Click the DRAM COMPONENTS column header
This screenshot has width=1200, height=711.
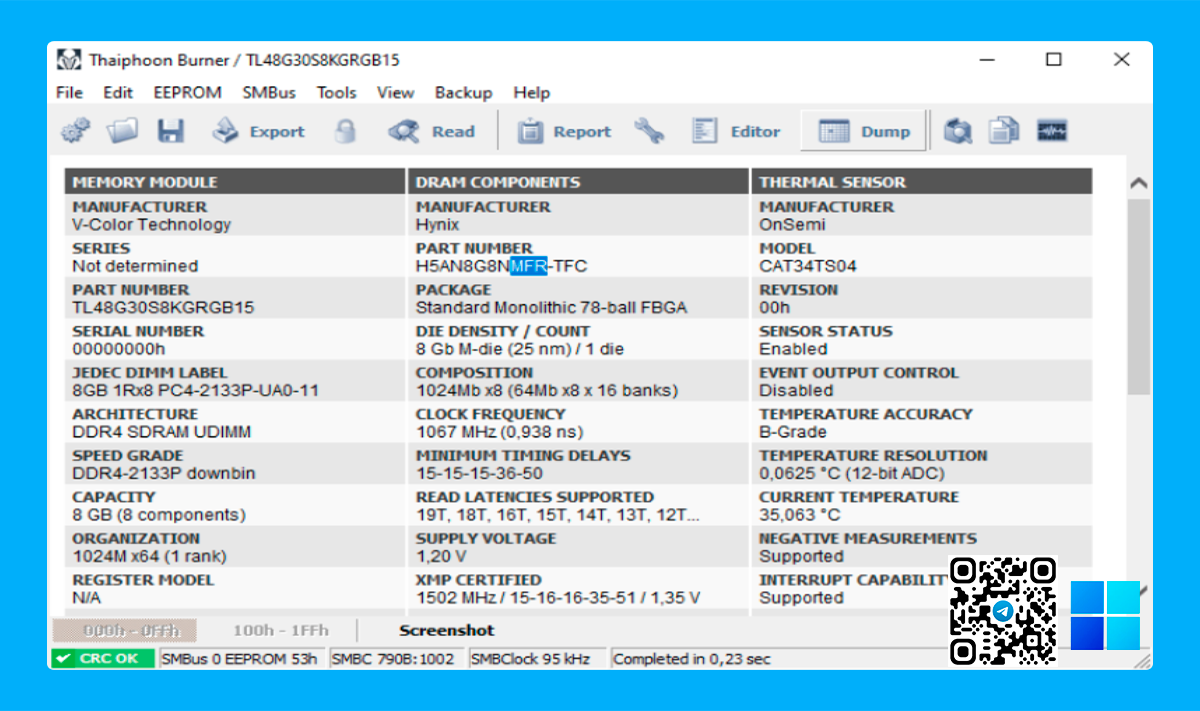[578, 182]
